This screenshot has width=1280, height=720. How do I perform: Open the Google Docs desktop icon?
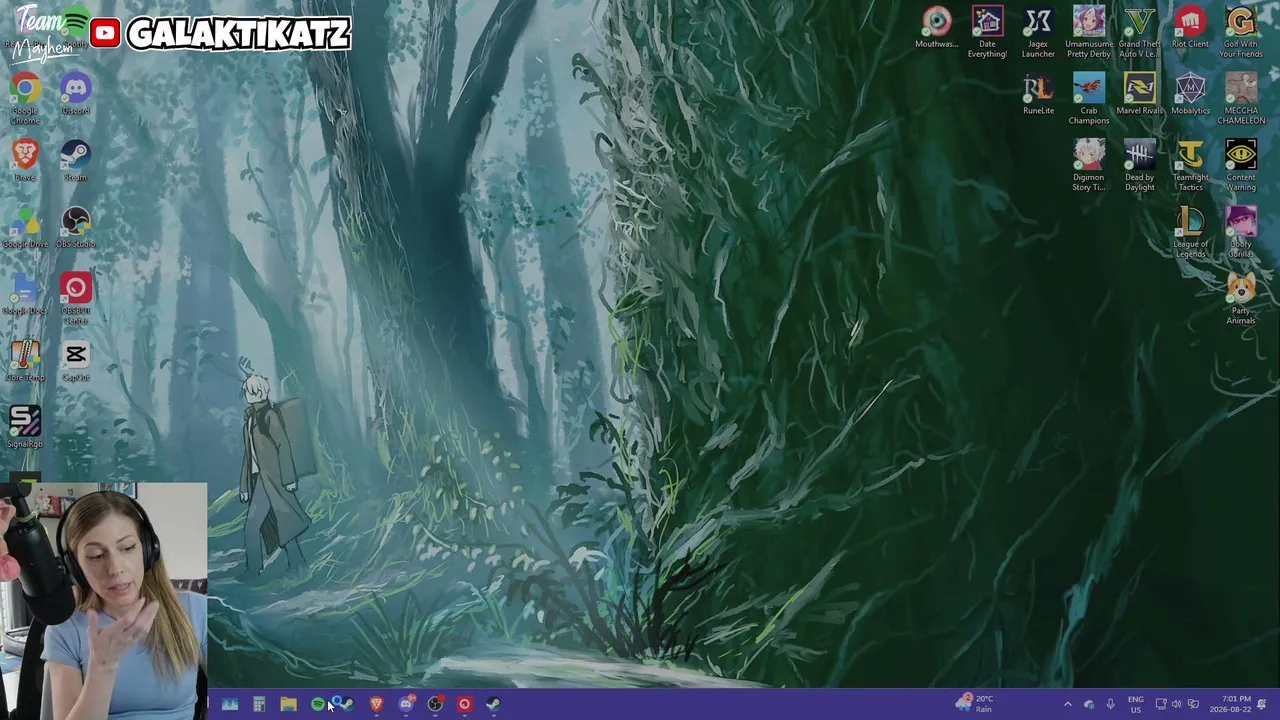pos(25,295)
